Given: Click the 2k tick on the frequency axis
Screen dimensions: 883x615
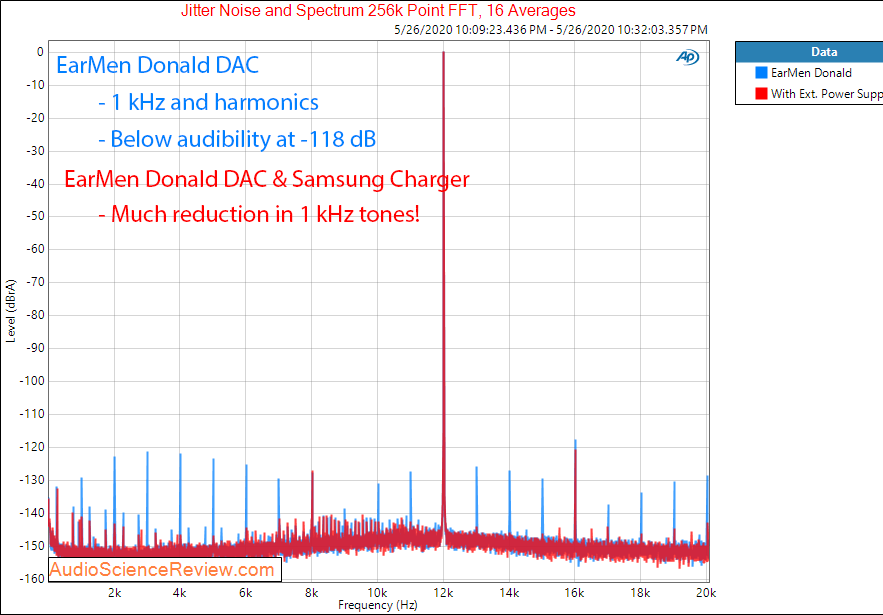Looking at the screenshot, I should point(115,592).
